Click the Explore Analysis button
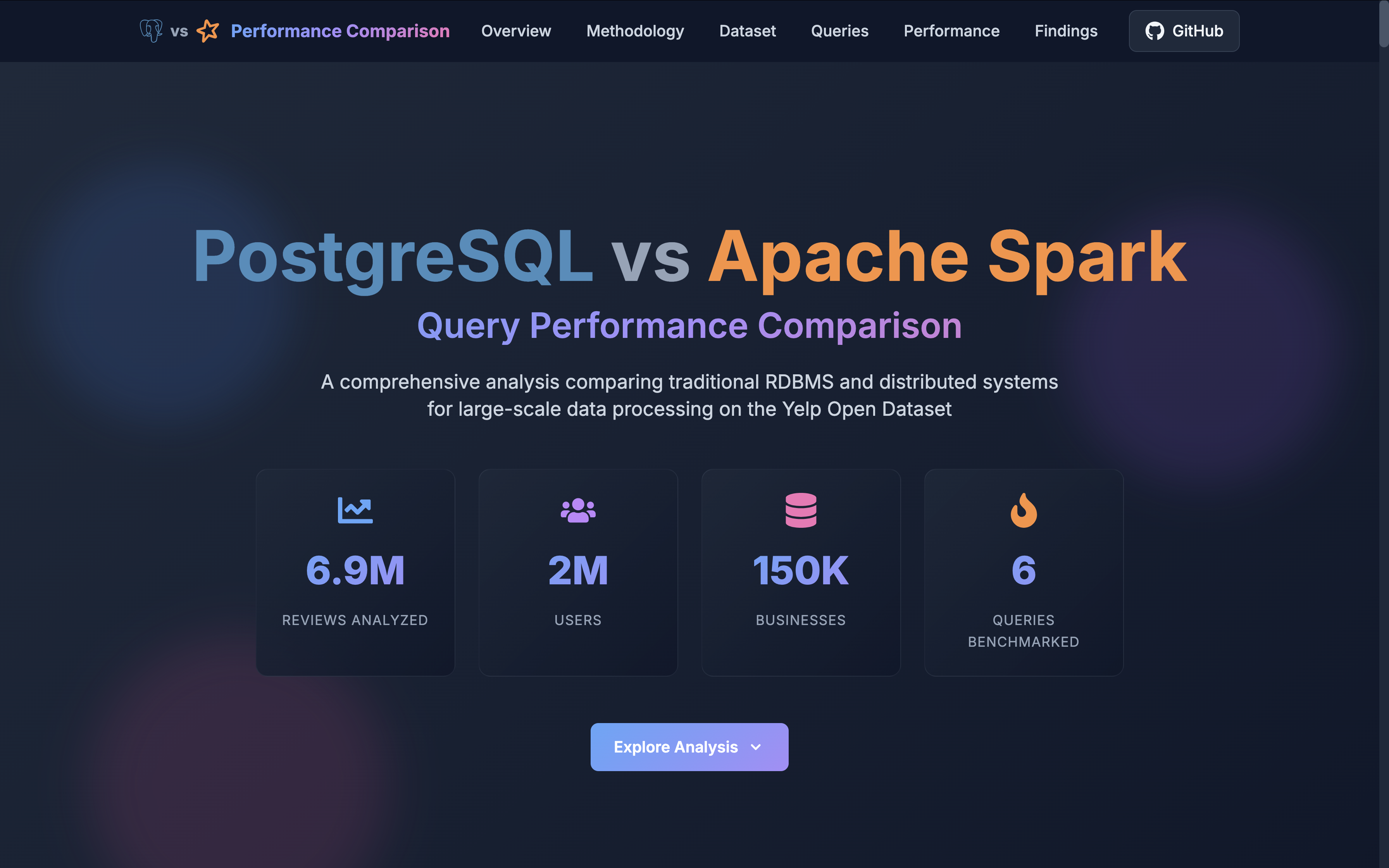Viewport: 1389px width, 868px height. point(689,747)
